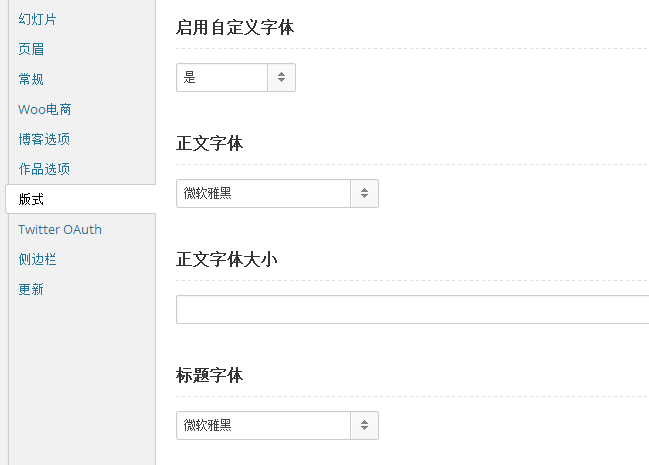The image size is (649, 465).
Task: Go to 常规 settings
Action: coord(31,79)
